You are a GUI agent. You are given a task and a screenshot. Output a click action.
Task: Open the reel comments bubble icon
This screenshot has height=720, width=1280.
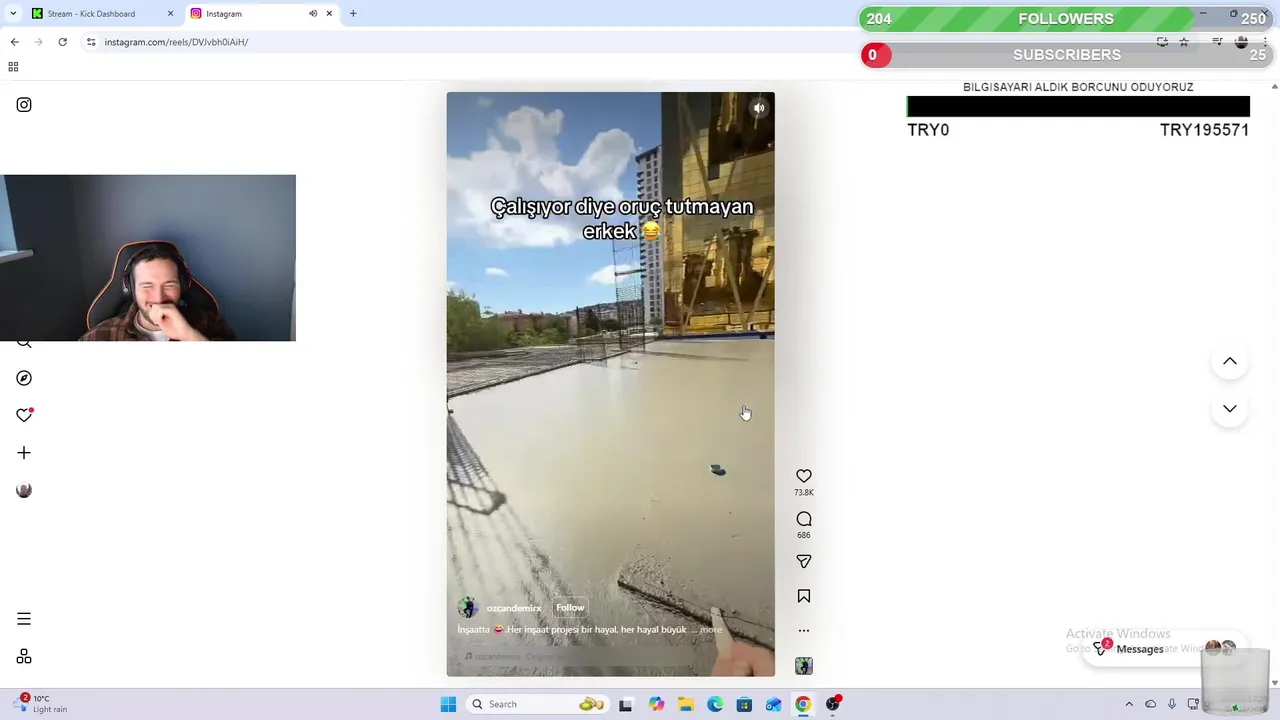point(804,519)
